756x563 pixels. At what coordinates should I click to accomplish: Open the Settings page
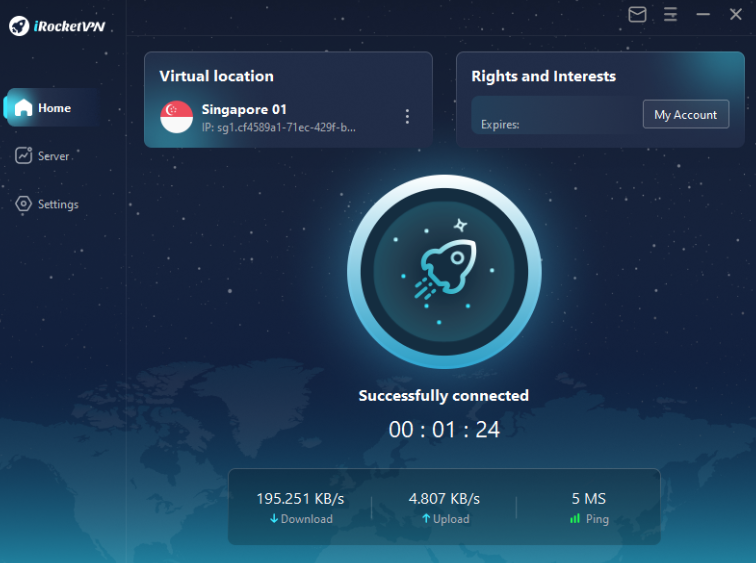coord(47,204)
